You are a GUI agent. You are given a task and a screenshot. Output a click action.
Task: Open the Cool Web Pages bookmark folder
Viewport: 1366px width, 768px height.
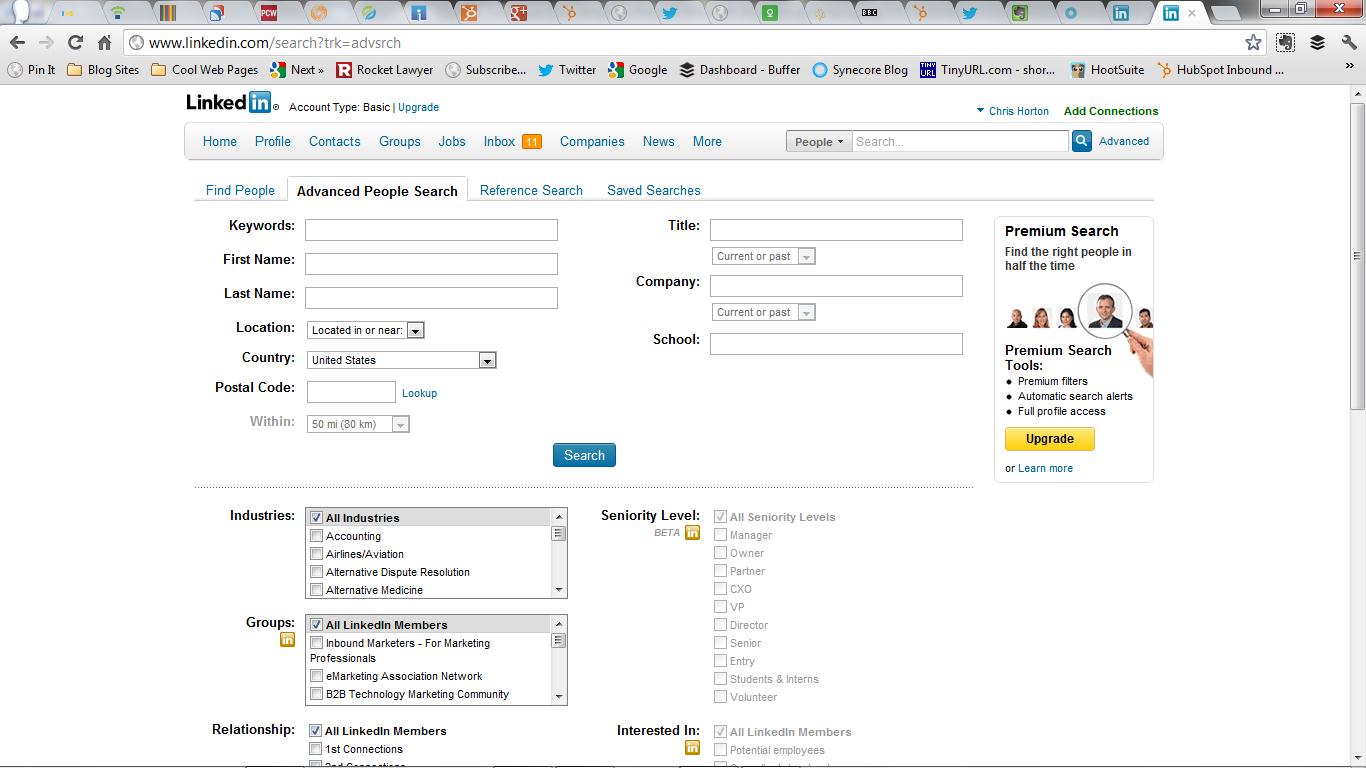point(204,70)
